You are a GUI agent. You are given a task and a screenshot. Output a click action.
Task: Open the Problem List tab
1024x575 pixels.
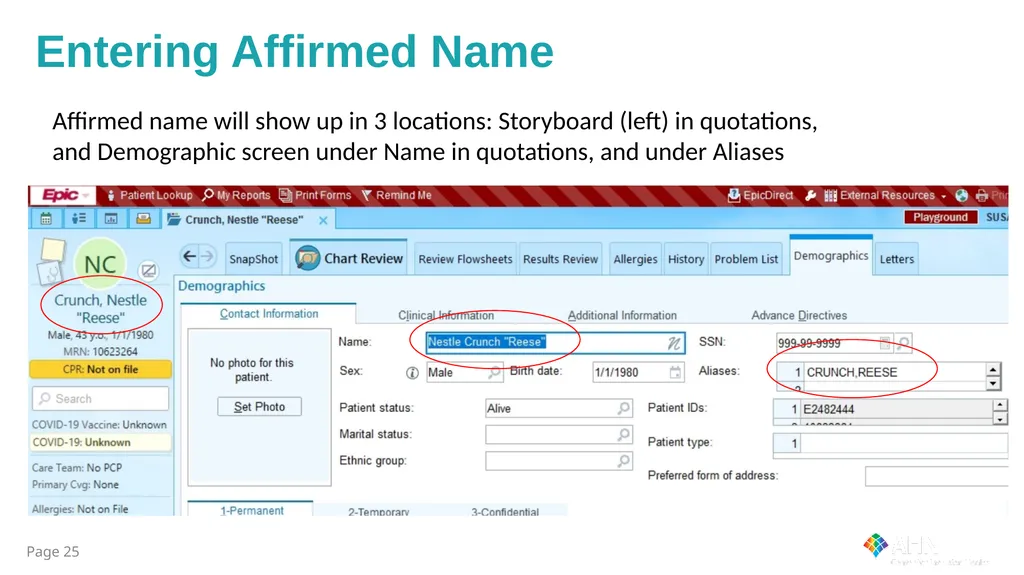point(746,259)
